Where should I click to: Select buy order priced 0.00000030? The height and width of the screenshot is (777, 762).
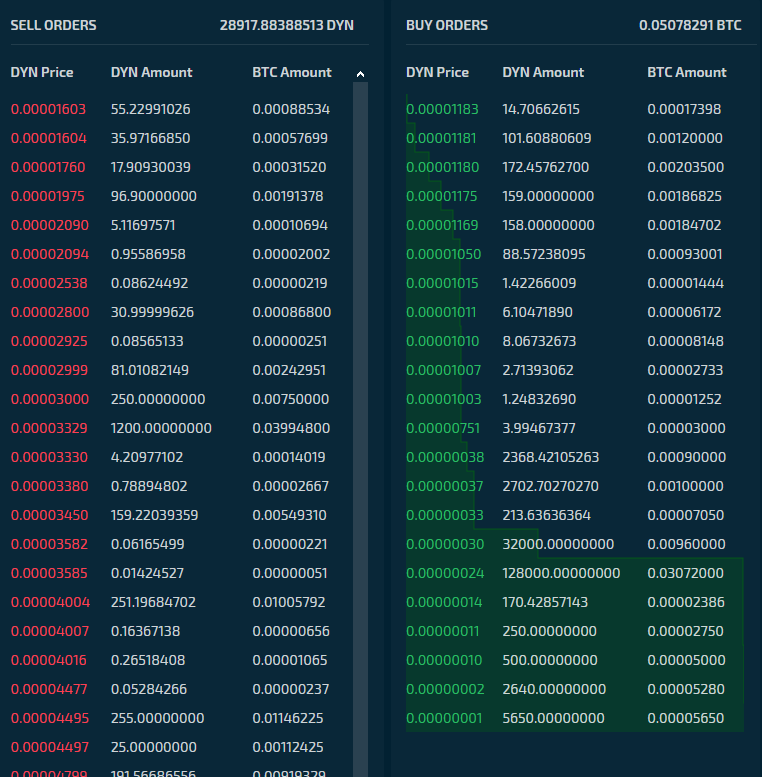click(x=575, y=544)
